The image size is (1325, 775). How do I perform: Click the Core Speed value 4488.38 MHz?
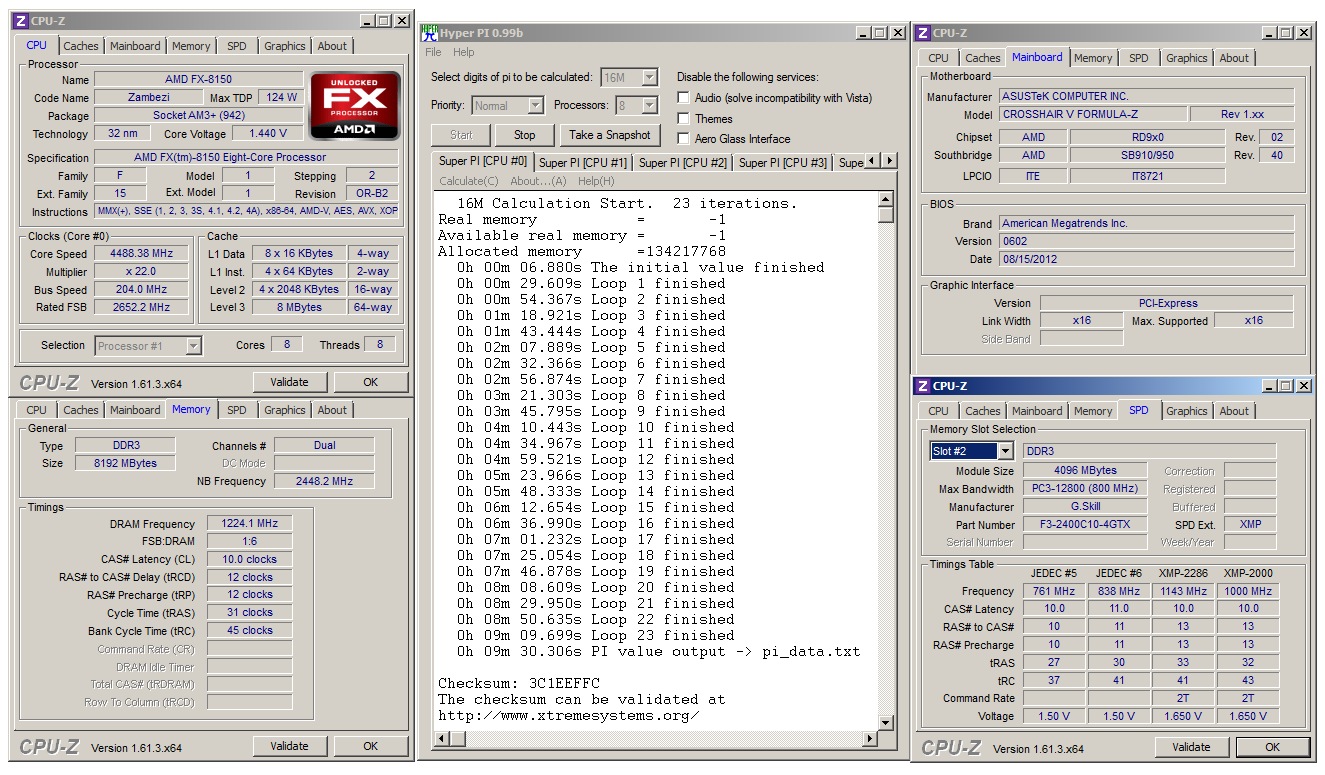(141, 254)
